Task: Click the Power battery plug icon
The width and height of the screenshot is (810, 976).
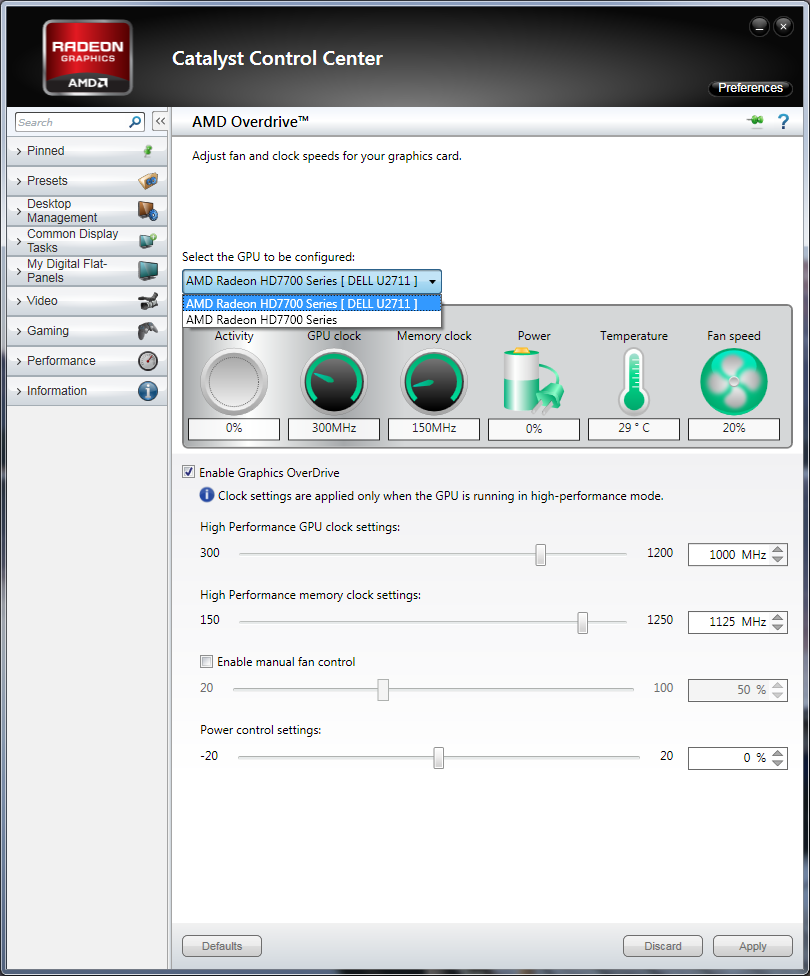Action: pyautogui.click(x=534, y=382)
